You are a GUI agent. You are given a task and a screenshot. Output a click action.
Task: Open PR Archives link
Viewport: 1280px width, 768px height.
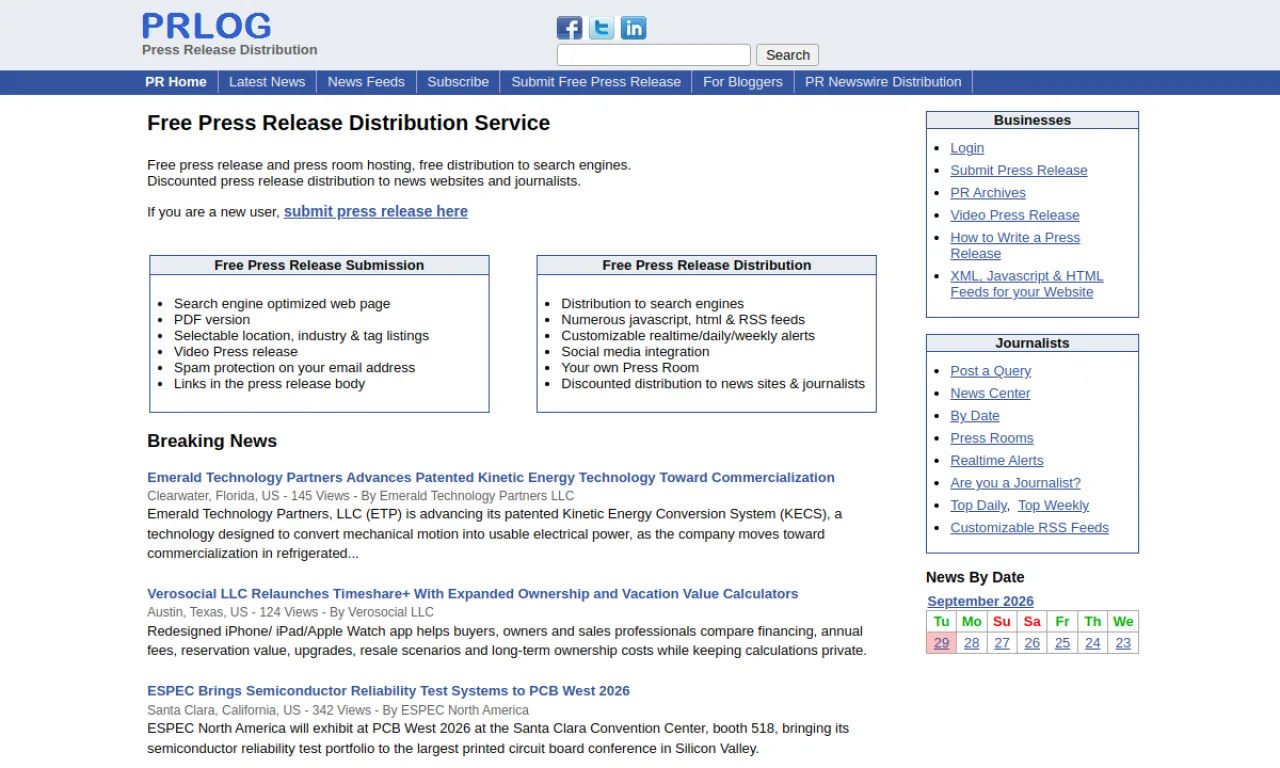988,193
